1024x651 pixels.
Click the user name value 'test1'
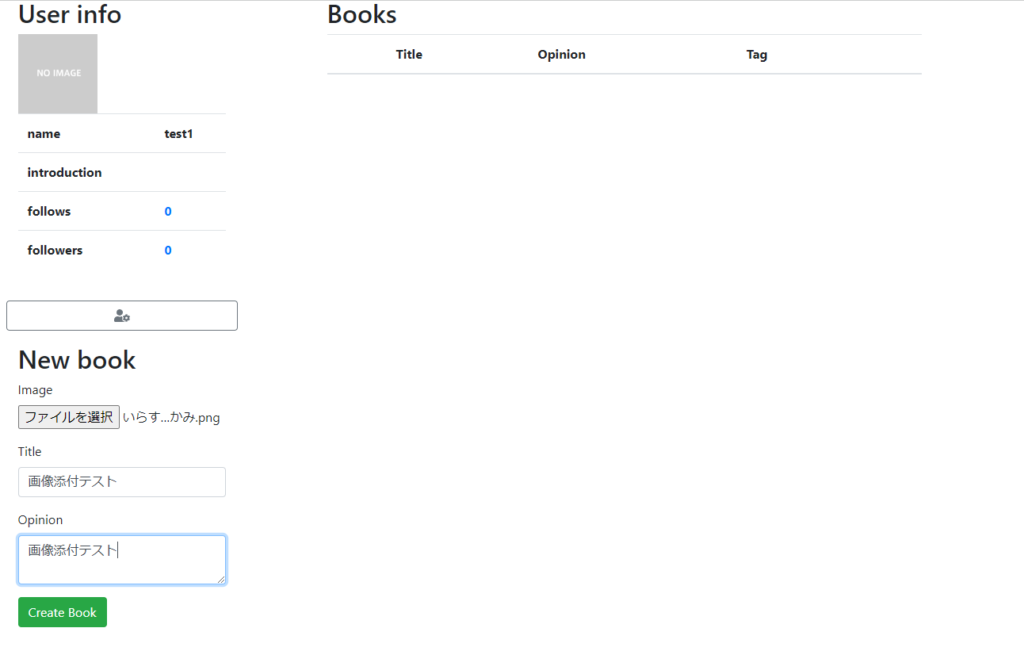[178, 134]
